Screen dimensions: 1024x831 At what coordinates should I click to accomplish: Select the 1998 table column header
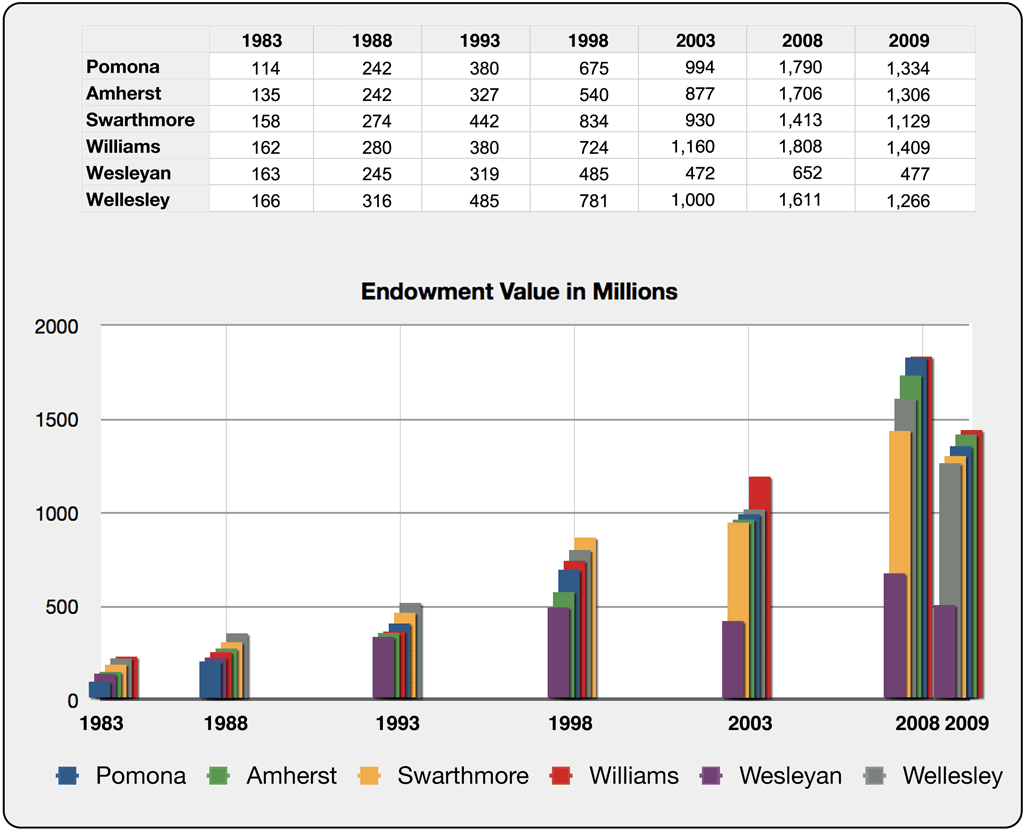(584, 40)
